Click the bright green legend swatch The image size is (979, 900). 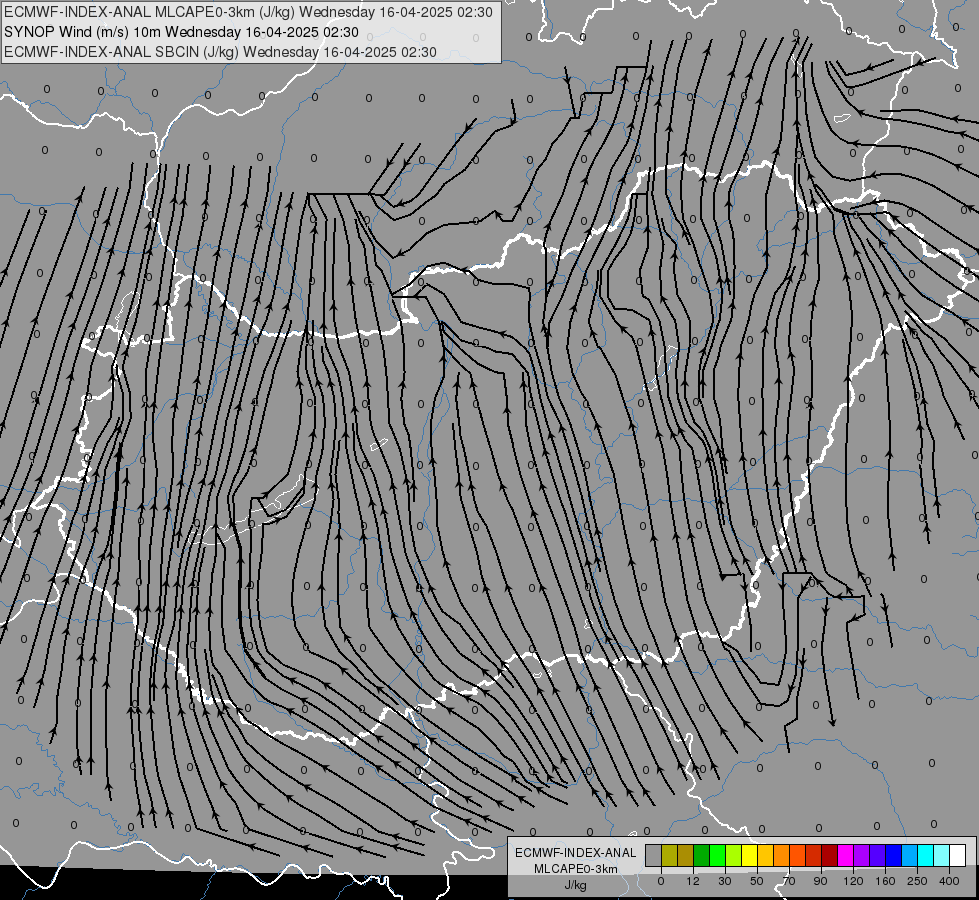click(x=717, y=856)
